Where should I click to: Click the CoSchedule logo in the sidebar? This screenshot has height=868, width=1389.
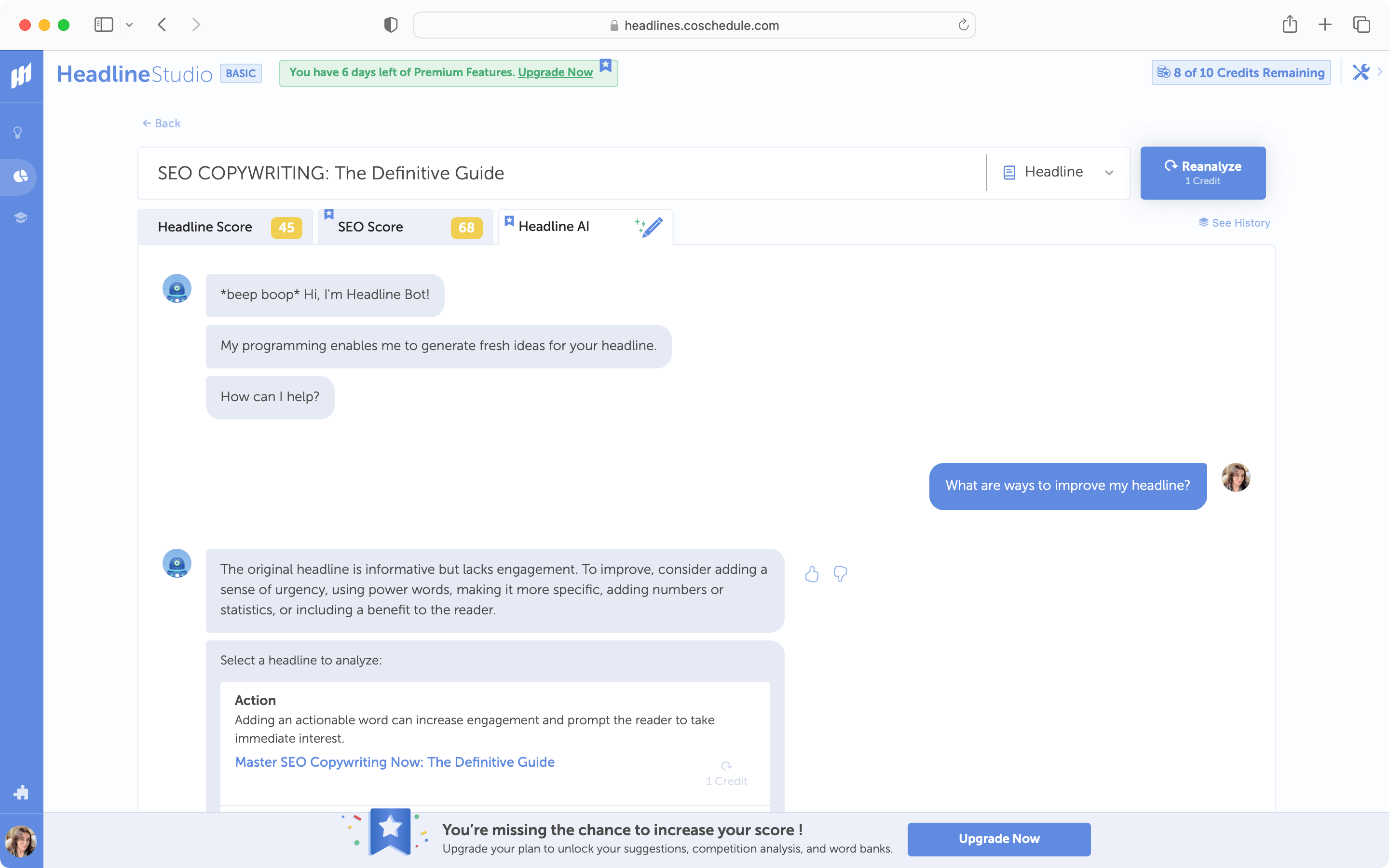tap(21, 75)
